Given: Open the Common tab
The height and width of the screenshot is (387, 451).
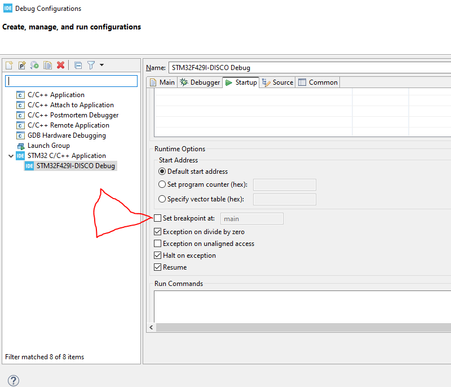Looking at the screenshot, I should click(318, 82).
